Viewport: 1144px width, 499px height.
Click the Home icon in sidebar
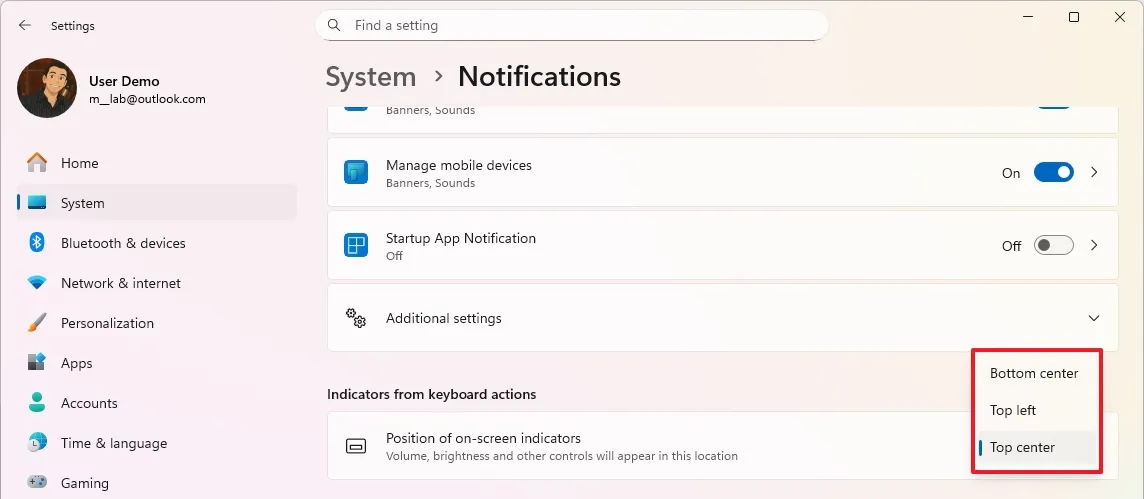click(37, 163)
